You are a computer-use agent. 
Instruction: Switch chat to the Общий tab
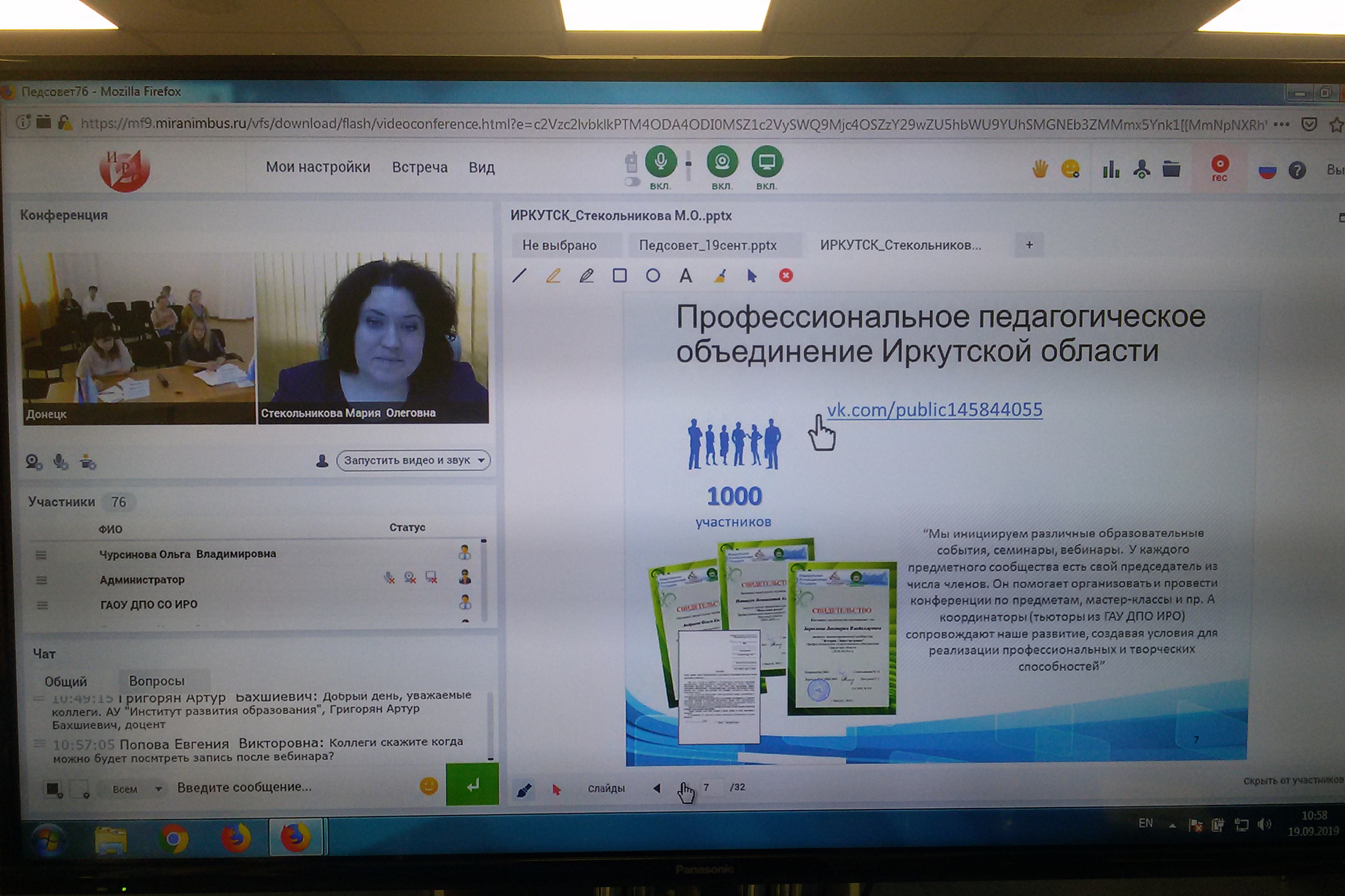point(66,681)
